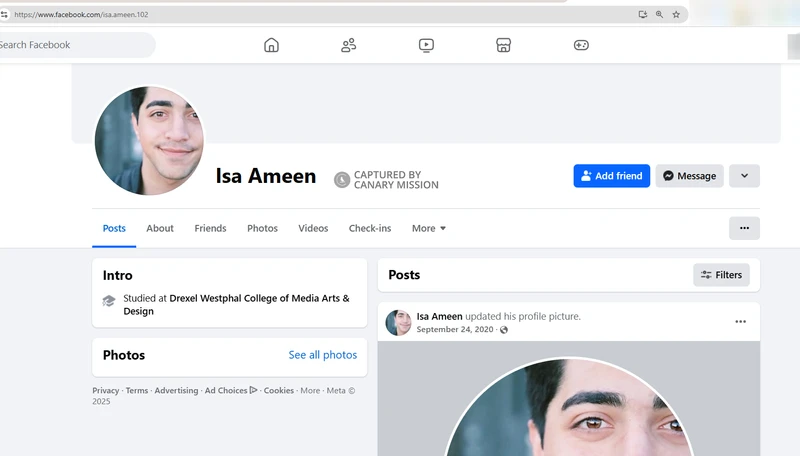
Task: Open Drexel Westphal College link in Intro
Action: pos(236,305)
